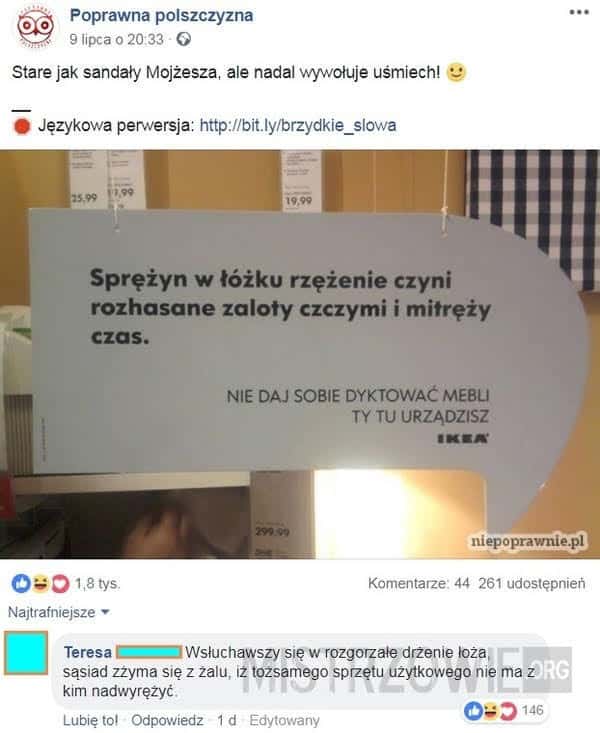Click the globe public-visibility icon
This screenshot has width=600, height=733.
click(183, 39)
